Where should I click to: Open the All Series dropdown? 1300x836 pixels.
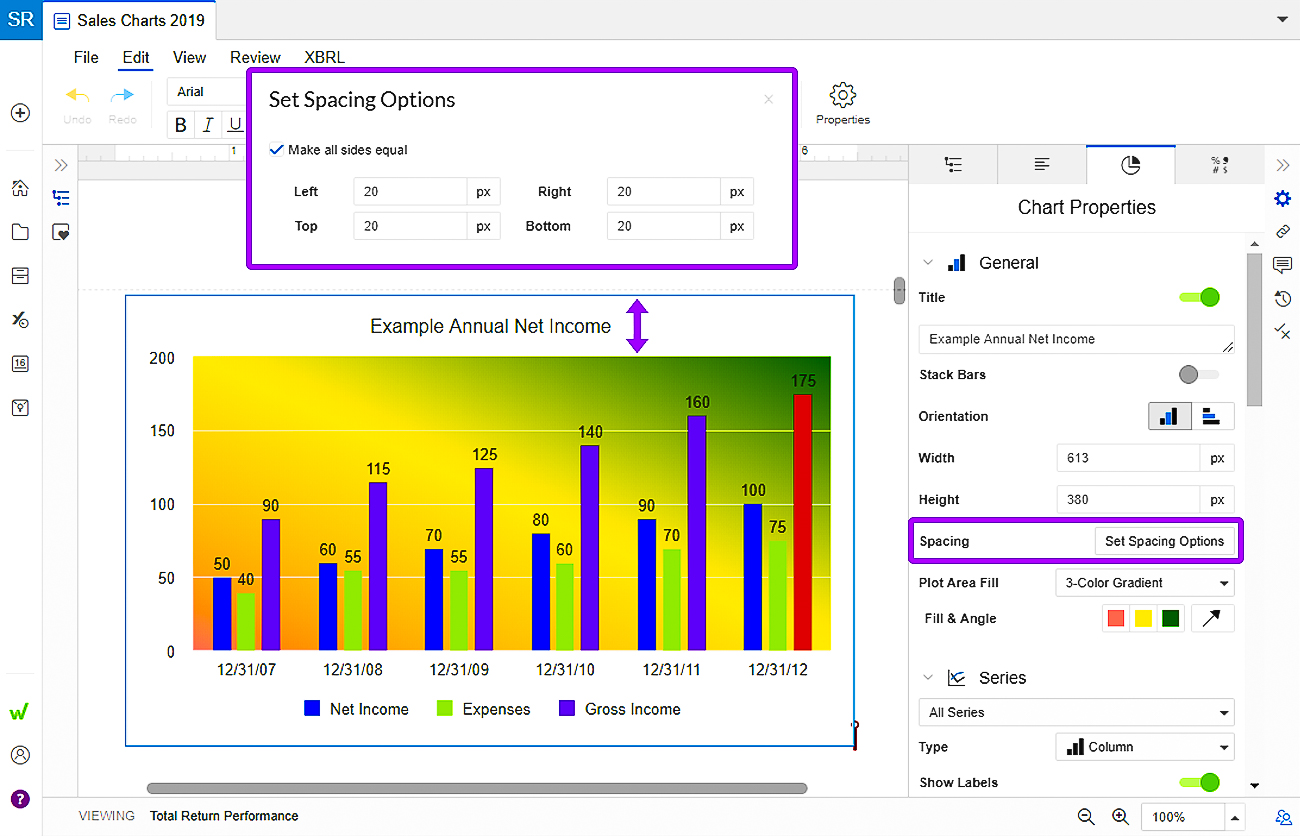click(x=1076, y=712)
